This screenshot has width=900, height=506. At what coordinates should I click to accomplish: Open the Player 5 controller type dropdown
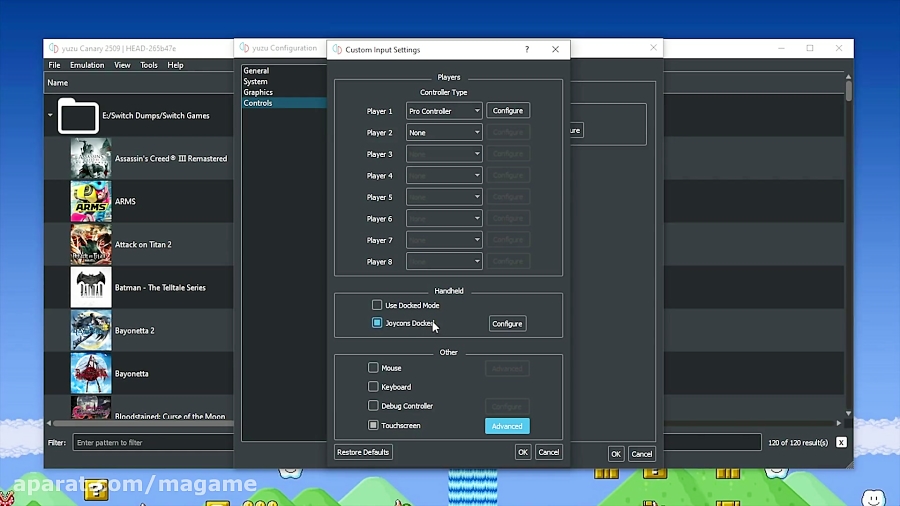(x=444, y=197)
